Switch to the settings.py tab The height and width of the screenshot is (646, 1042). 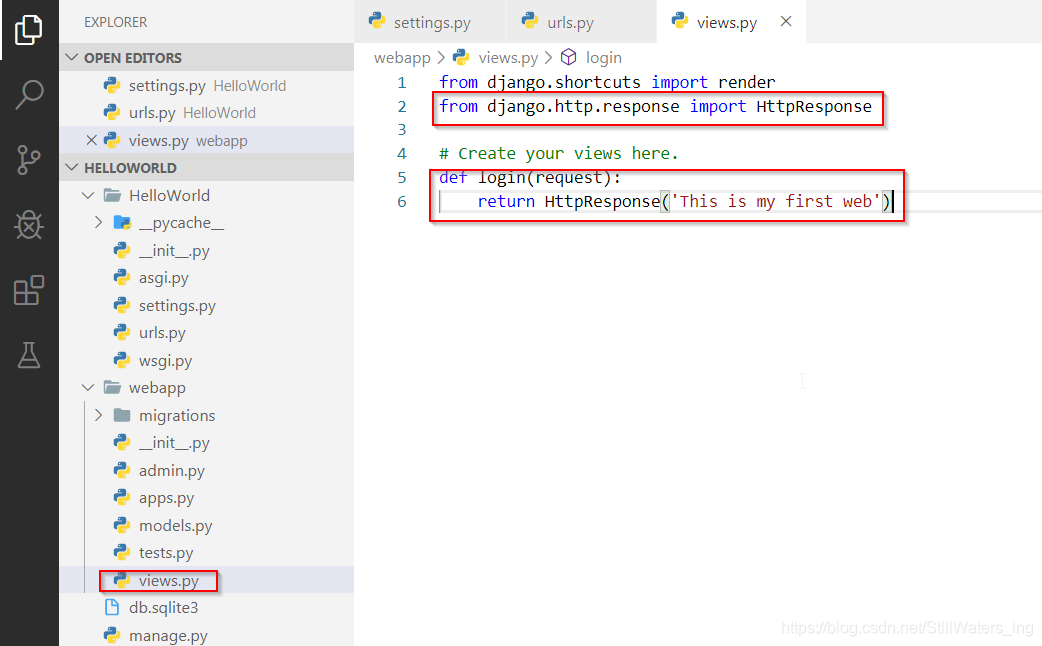(431, 22)
